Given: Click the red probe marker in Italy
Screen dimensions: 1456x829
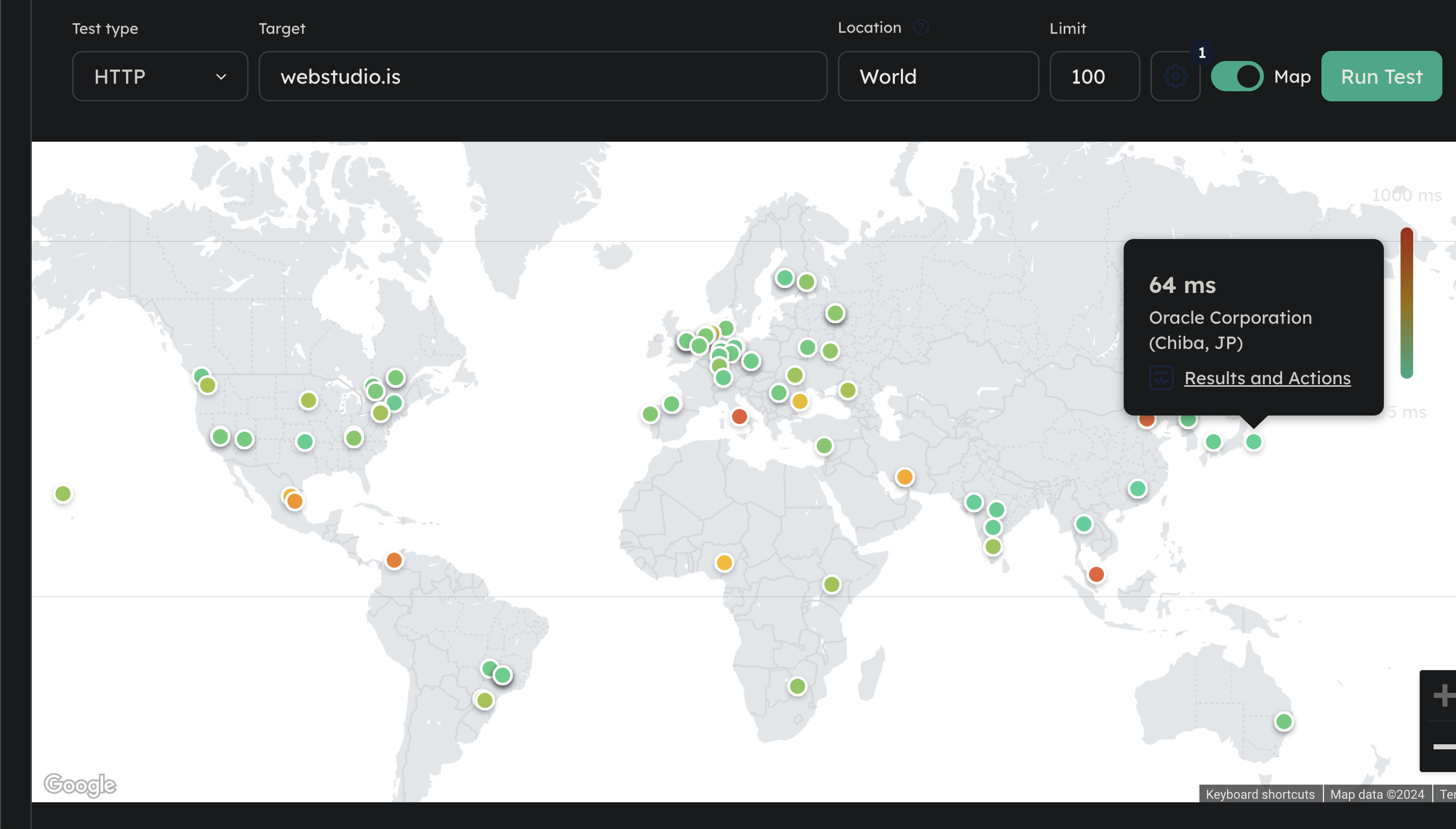Looking at the screenshot, I should tap(740, 417).
